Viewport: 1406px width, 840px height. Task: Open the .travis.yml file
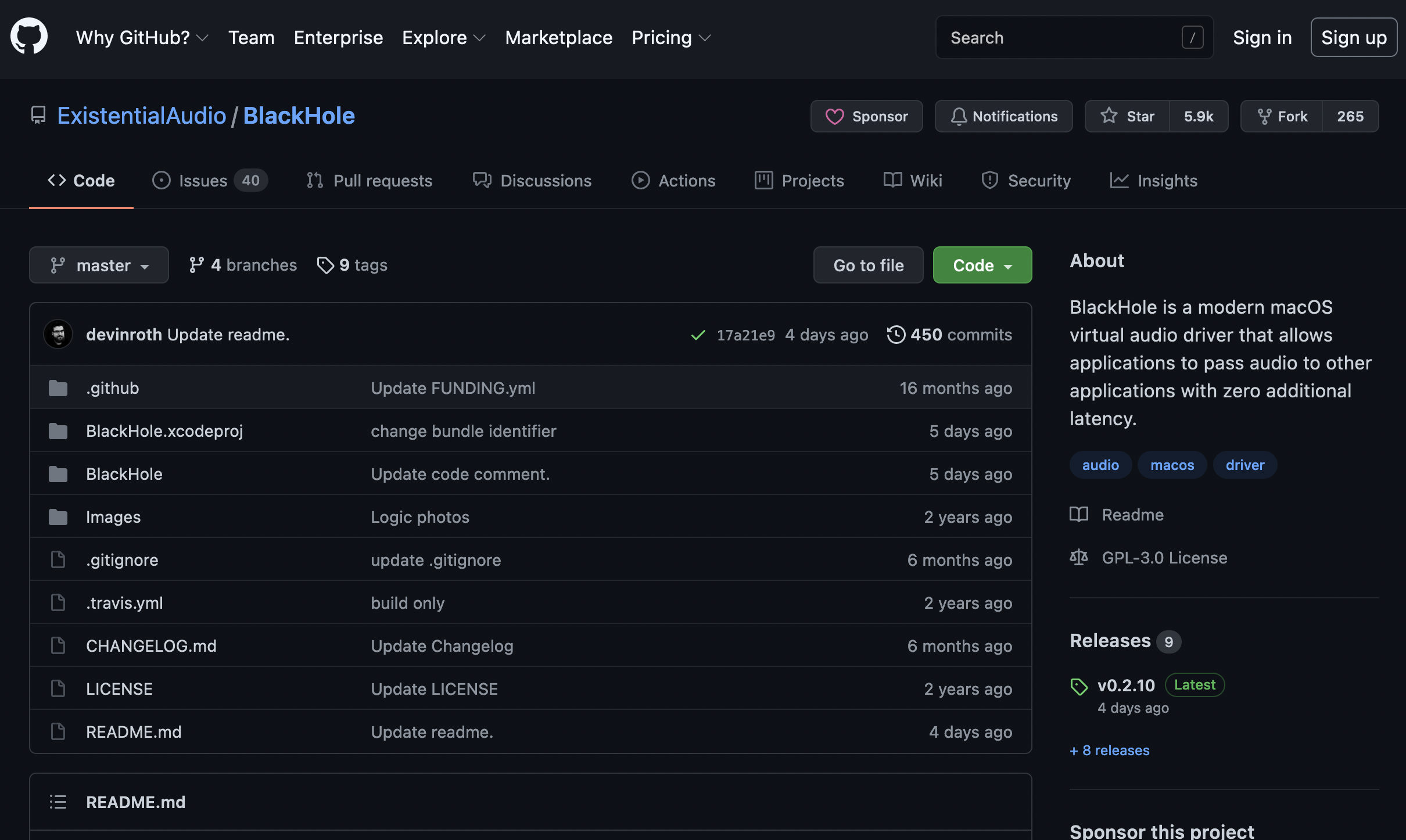point(124,603)
